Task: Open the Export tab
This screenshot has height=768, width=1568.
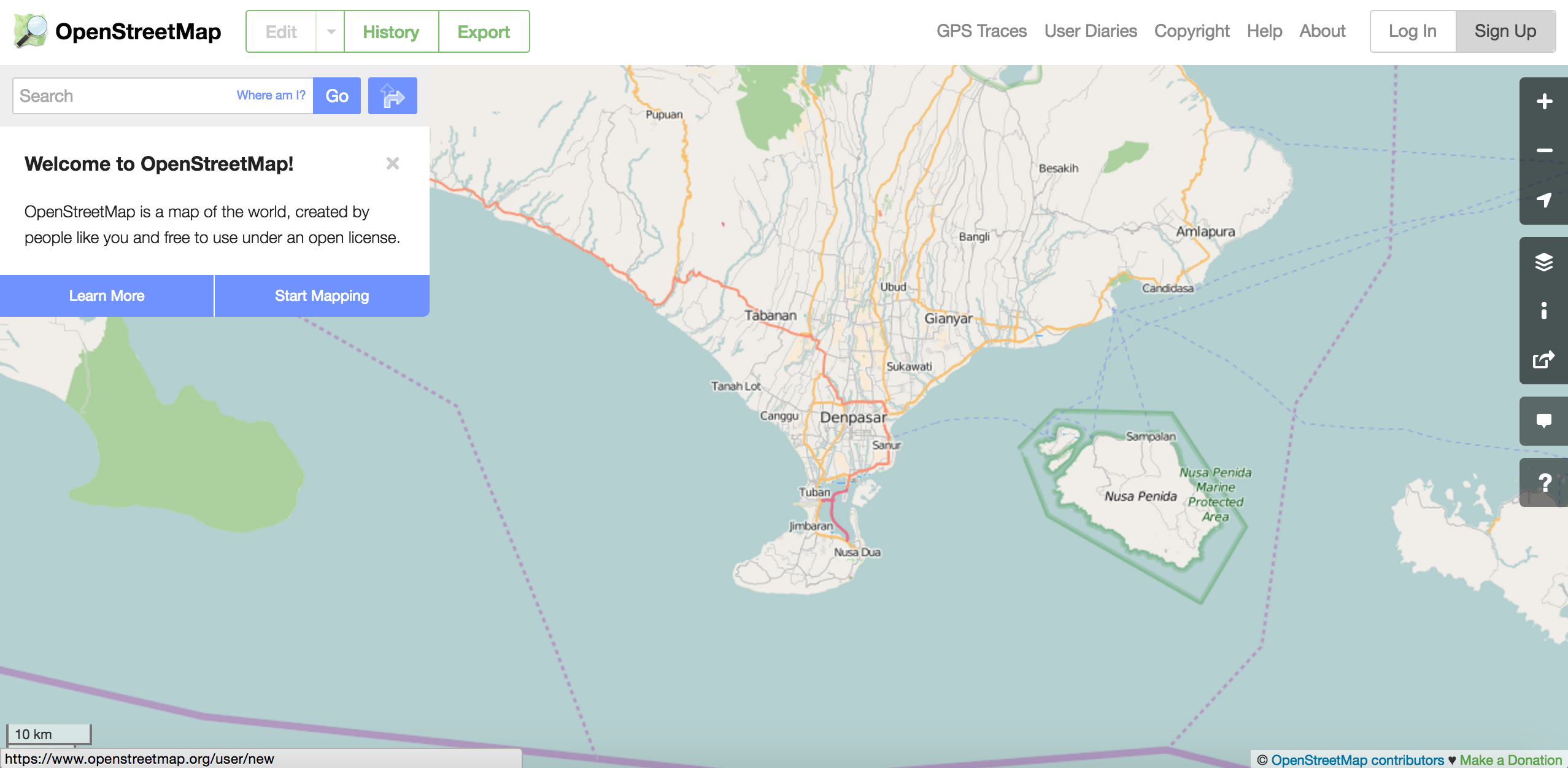Action: 484,31
